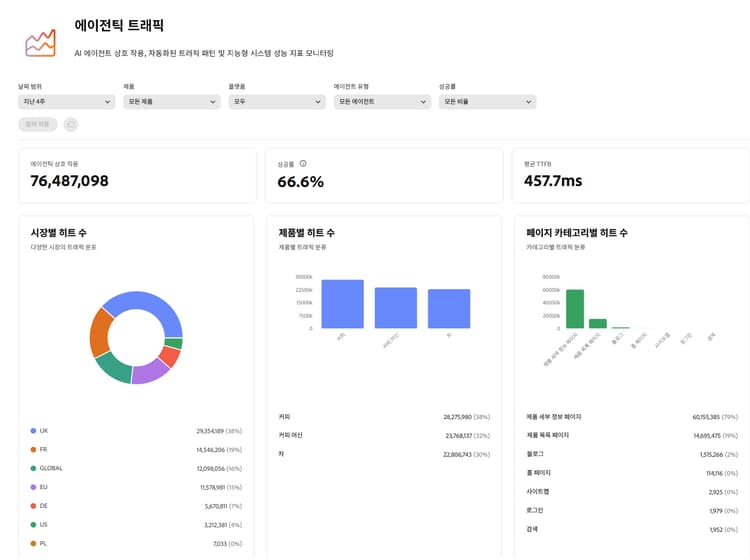Image resolution: width=750 pixels, height=560 pixels.
Task: Open the 성공률 filter dropdown
Action: coord(487,101)
